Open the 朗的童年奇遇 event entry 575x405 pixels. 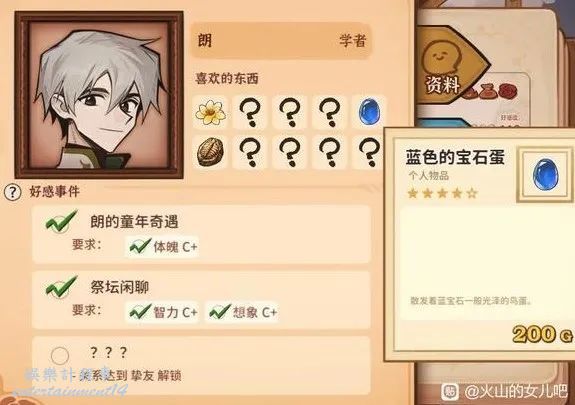[201, 234]
